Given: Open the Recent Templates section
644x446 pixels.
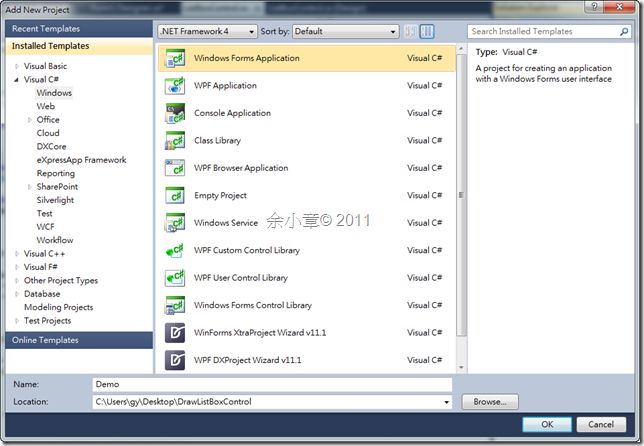Looking at the screenshot, I should click(x=79, y=29).
